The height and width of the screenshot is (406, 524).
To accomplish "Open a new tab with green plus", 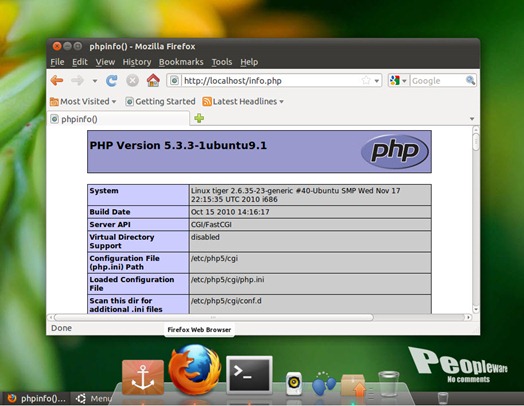I will [199, 118].
